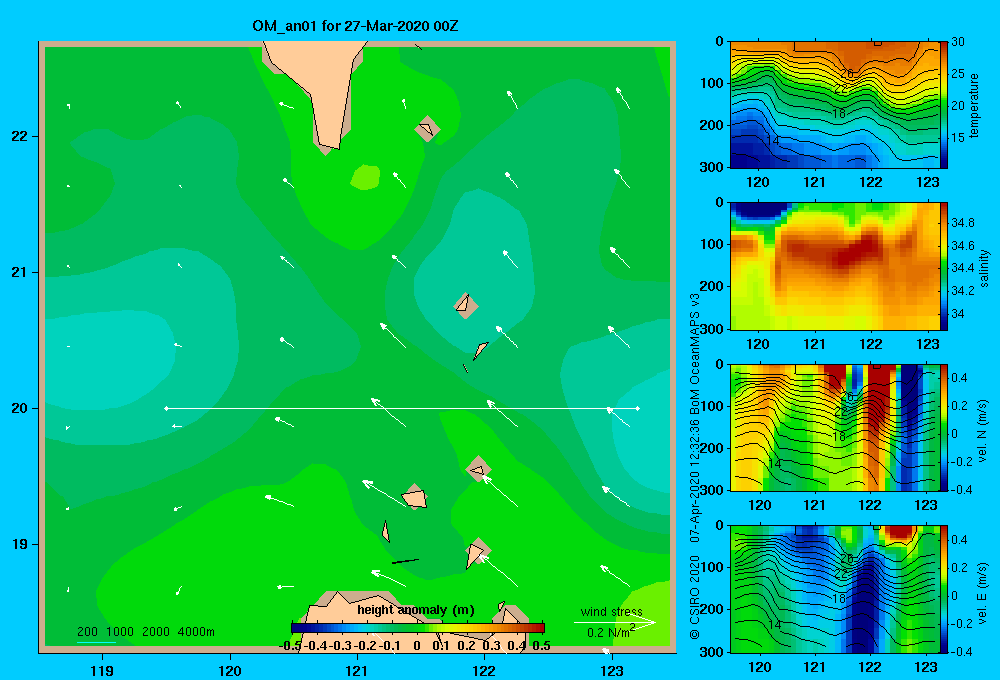This screenshot has width=1000, height=680.
Task: Click the 'wind stress' legend label
Action: pyautogui.click(x=611, y=611)
